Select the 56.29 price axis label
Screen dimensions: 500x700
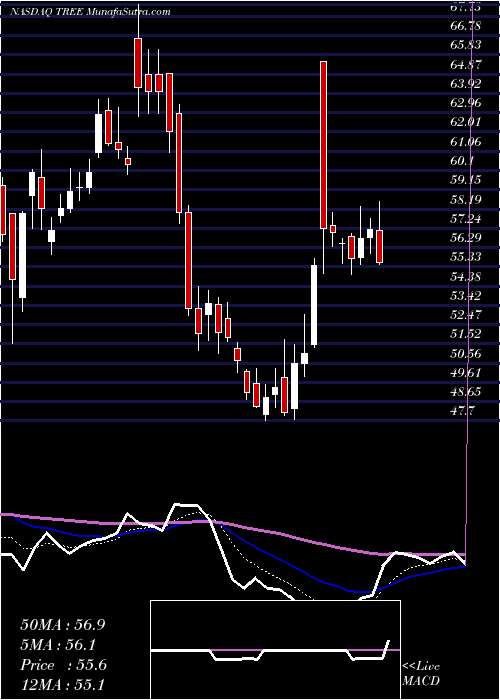pyautogui.click(x=466, y=238)
